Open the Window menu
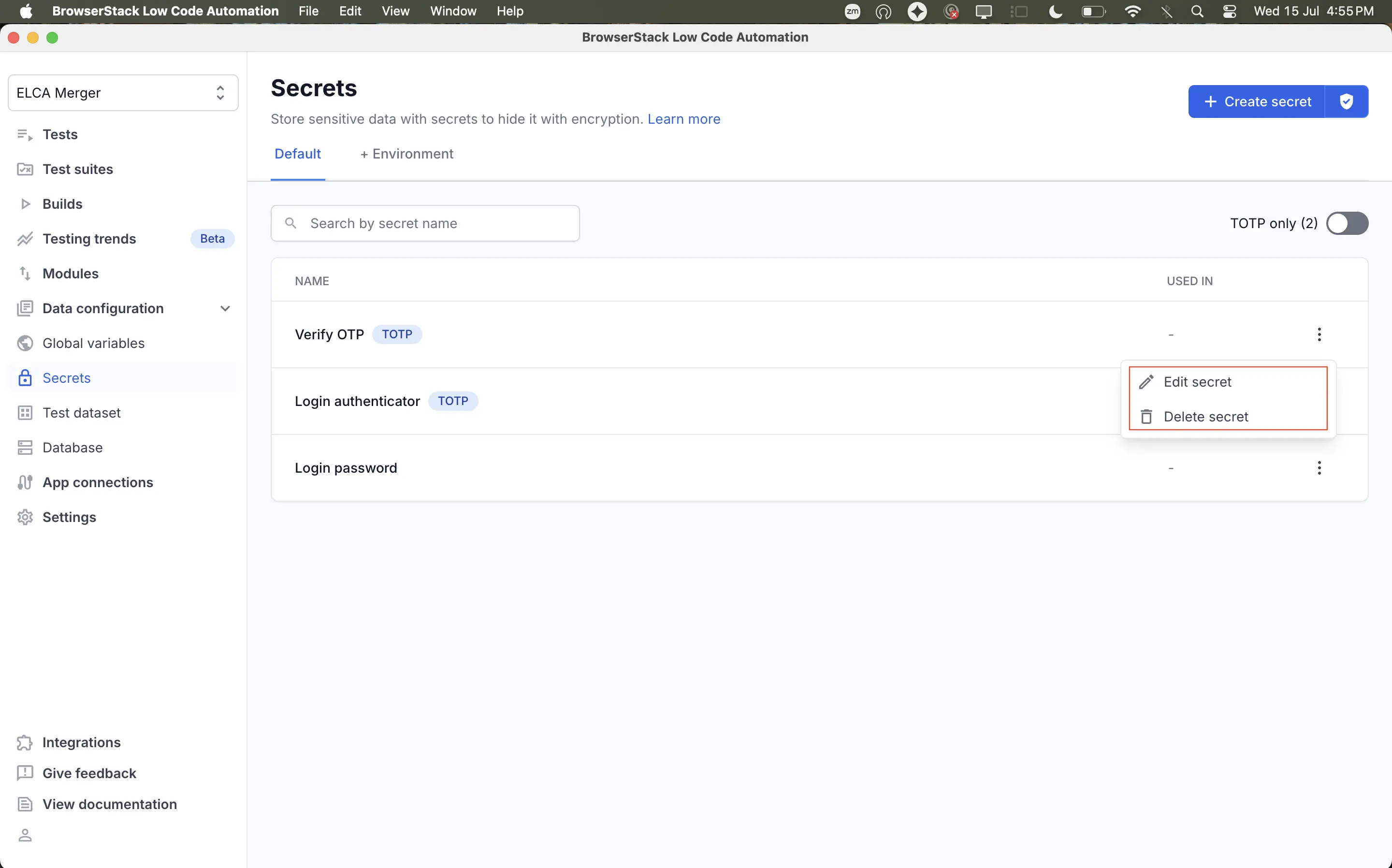 (453, 12)
